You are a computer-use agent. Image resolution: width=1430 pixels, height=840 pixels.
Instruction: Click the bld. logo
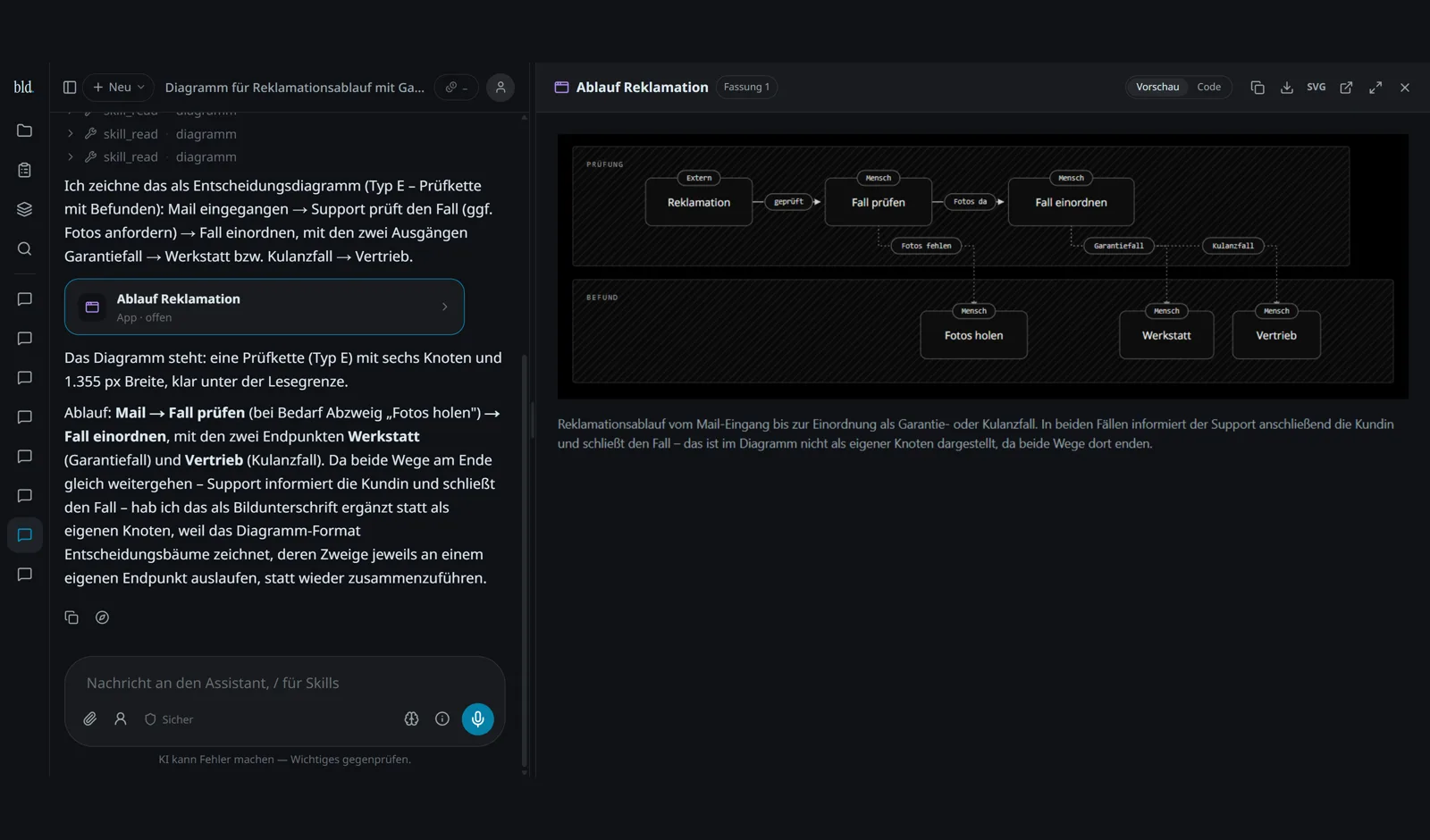(23, 87)
